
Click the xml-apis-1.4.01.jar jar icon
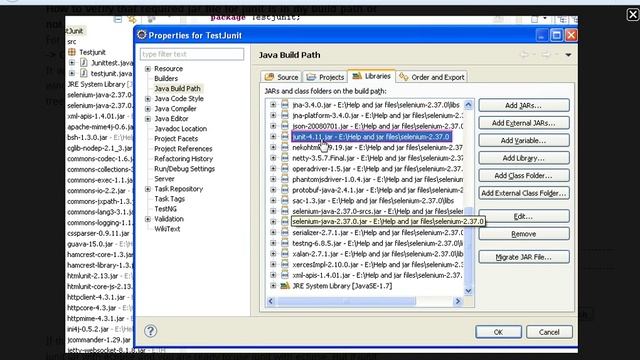click(x=284, y=275)
